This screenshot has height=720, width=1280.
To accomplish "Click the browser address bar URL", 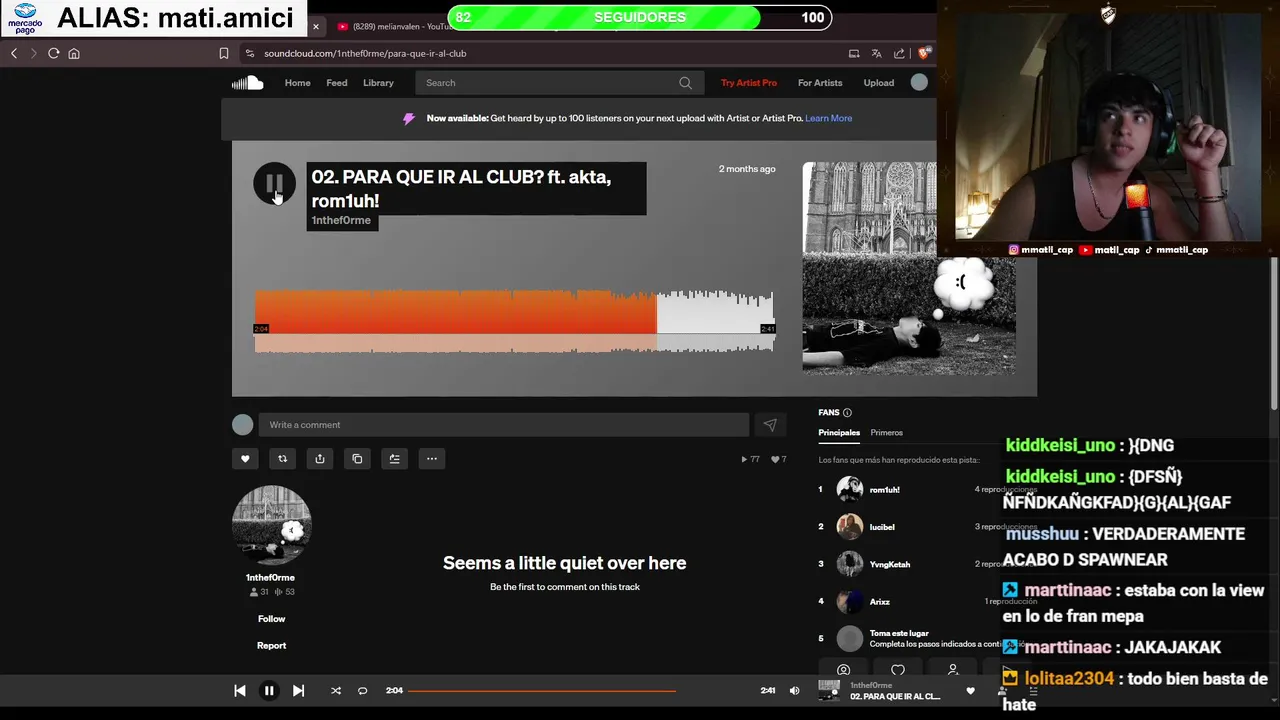I will point(365,53).
